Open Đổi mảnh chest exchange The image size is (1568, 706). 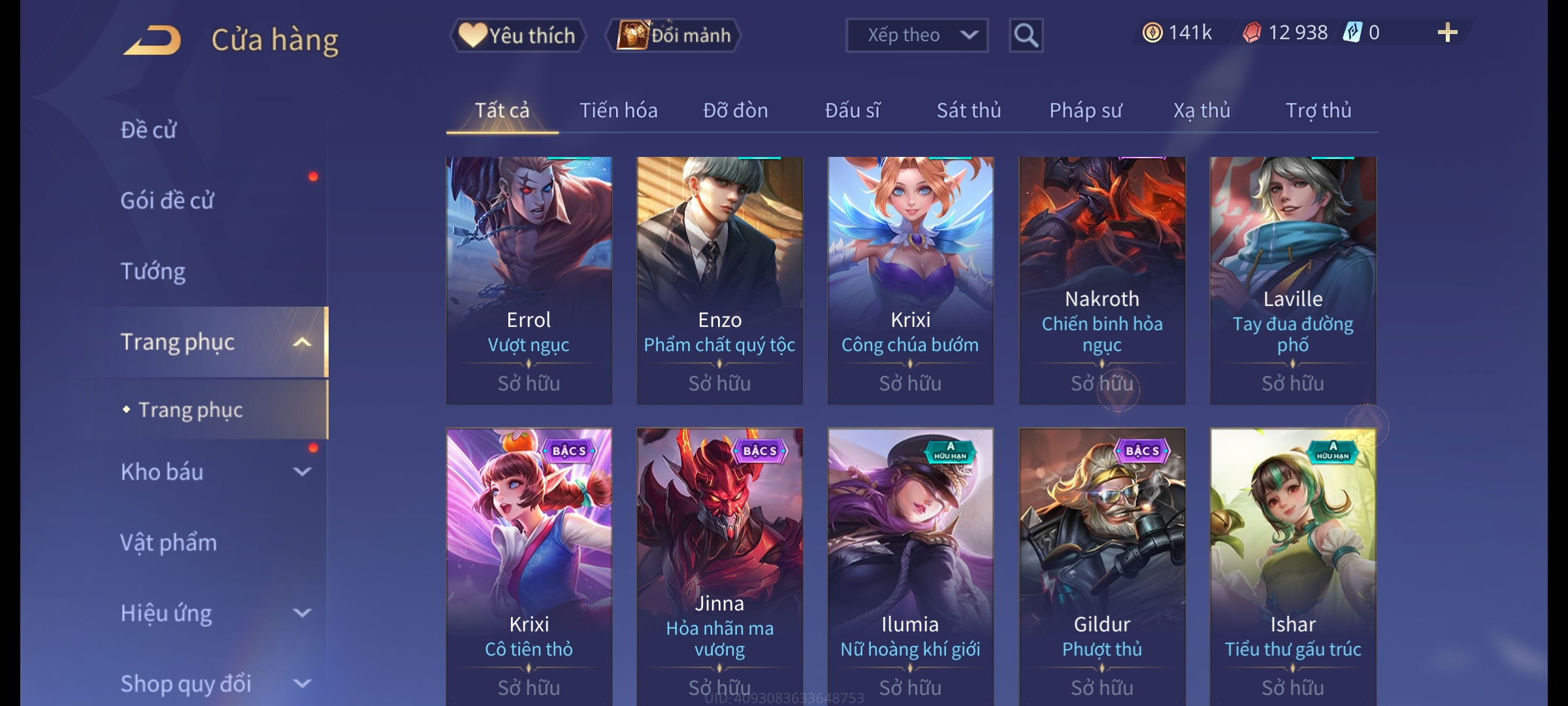click(x=674, y=35)
